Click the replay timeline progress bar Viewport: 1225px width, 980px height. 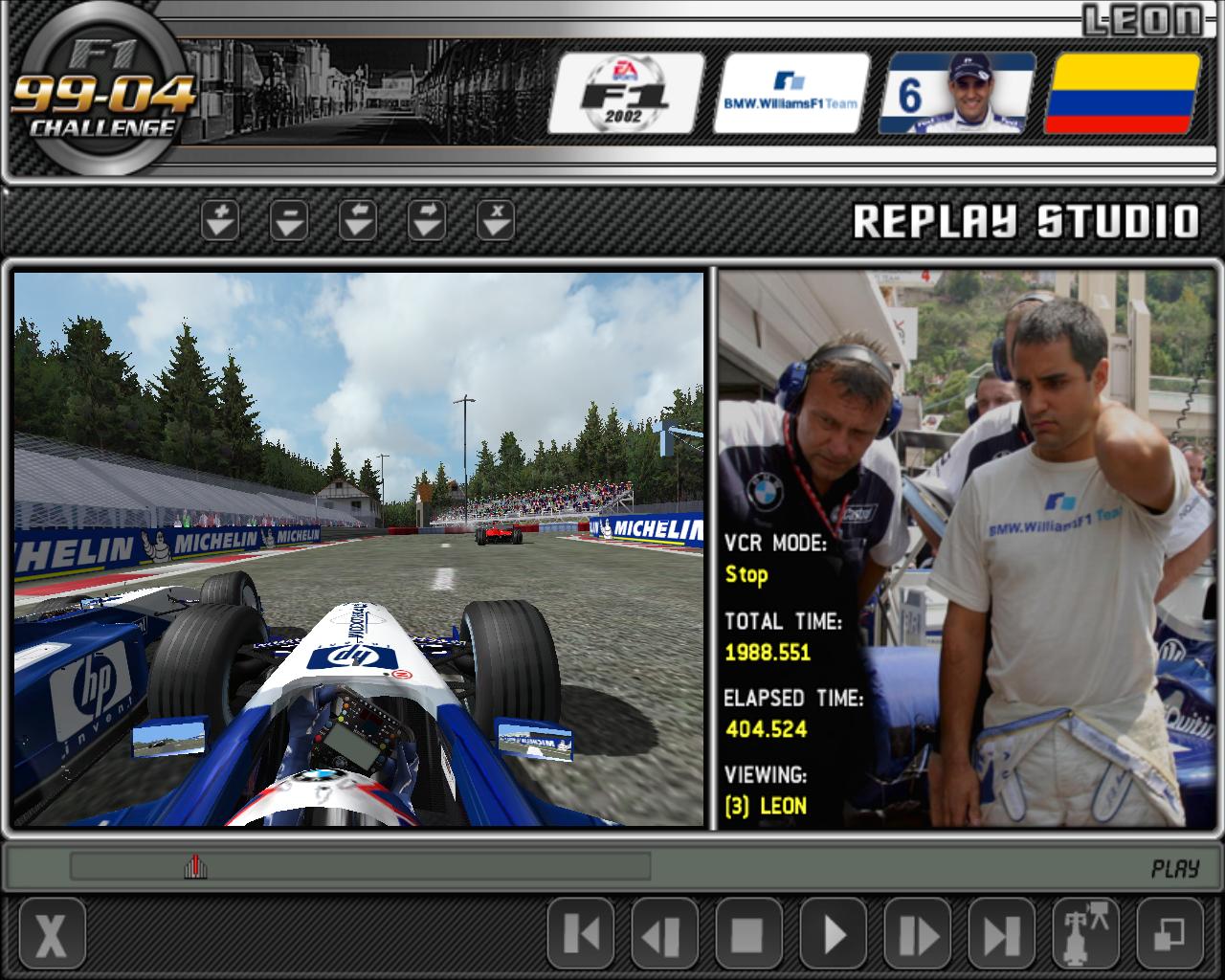pos(361,867)
